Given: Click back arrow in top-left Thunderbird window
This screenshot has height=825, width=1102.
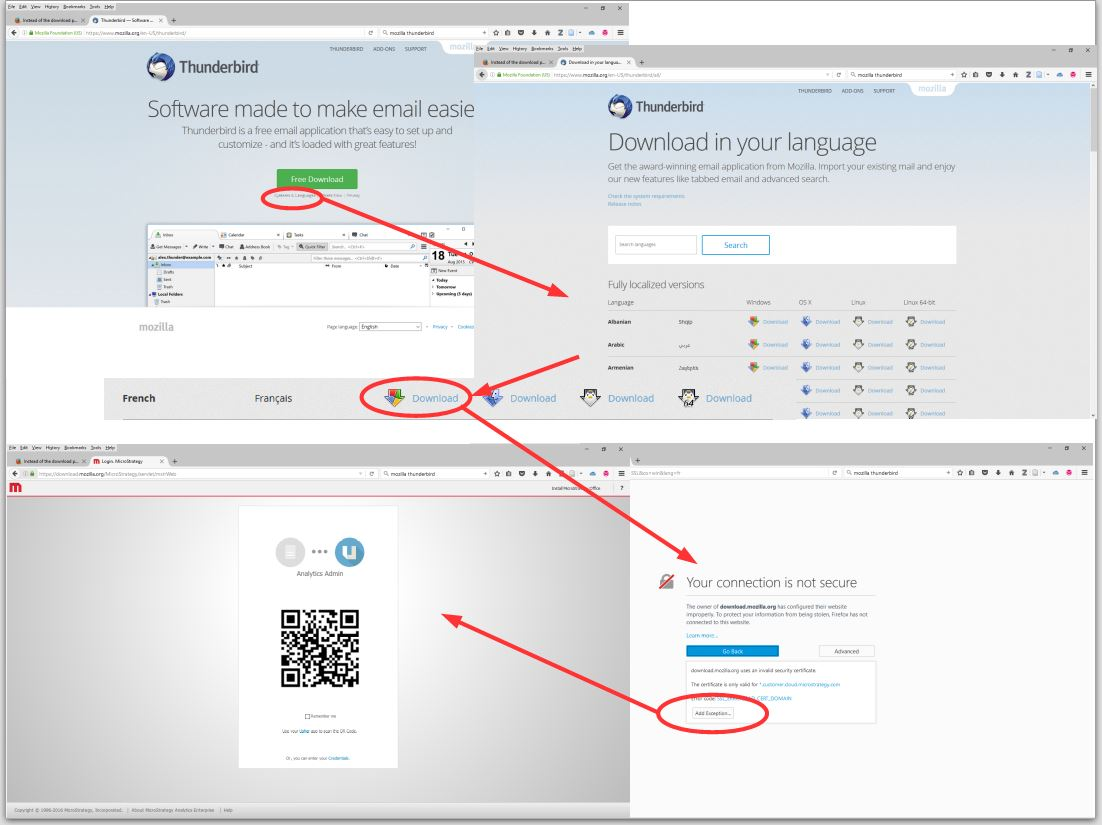Looking at the screenshot, I should click(14, 32).
